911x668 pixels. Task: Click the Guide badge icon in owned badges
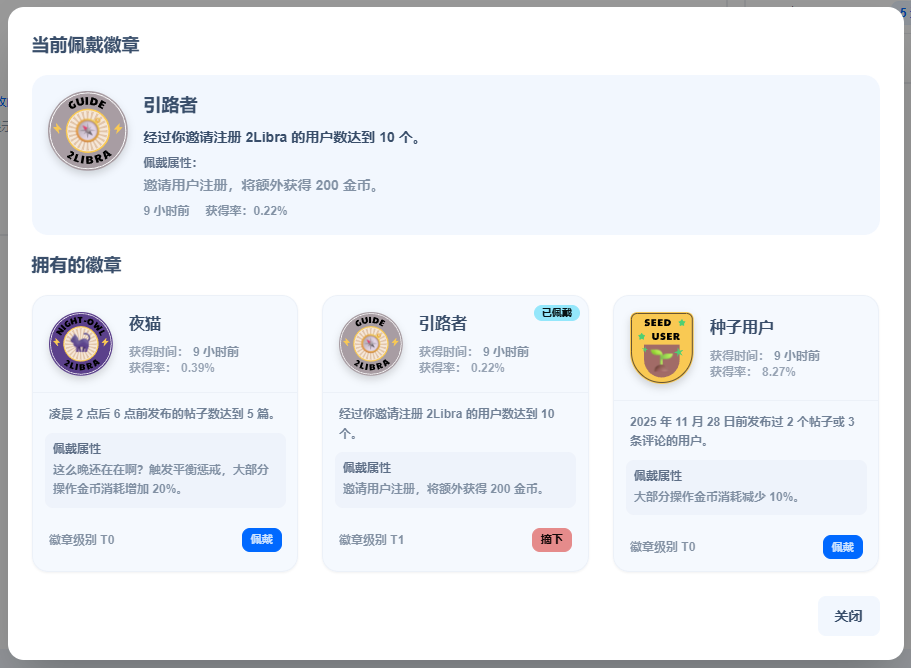[x=371, y=344]
